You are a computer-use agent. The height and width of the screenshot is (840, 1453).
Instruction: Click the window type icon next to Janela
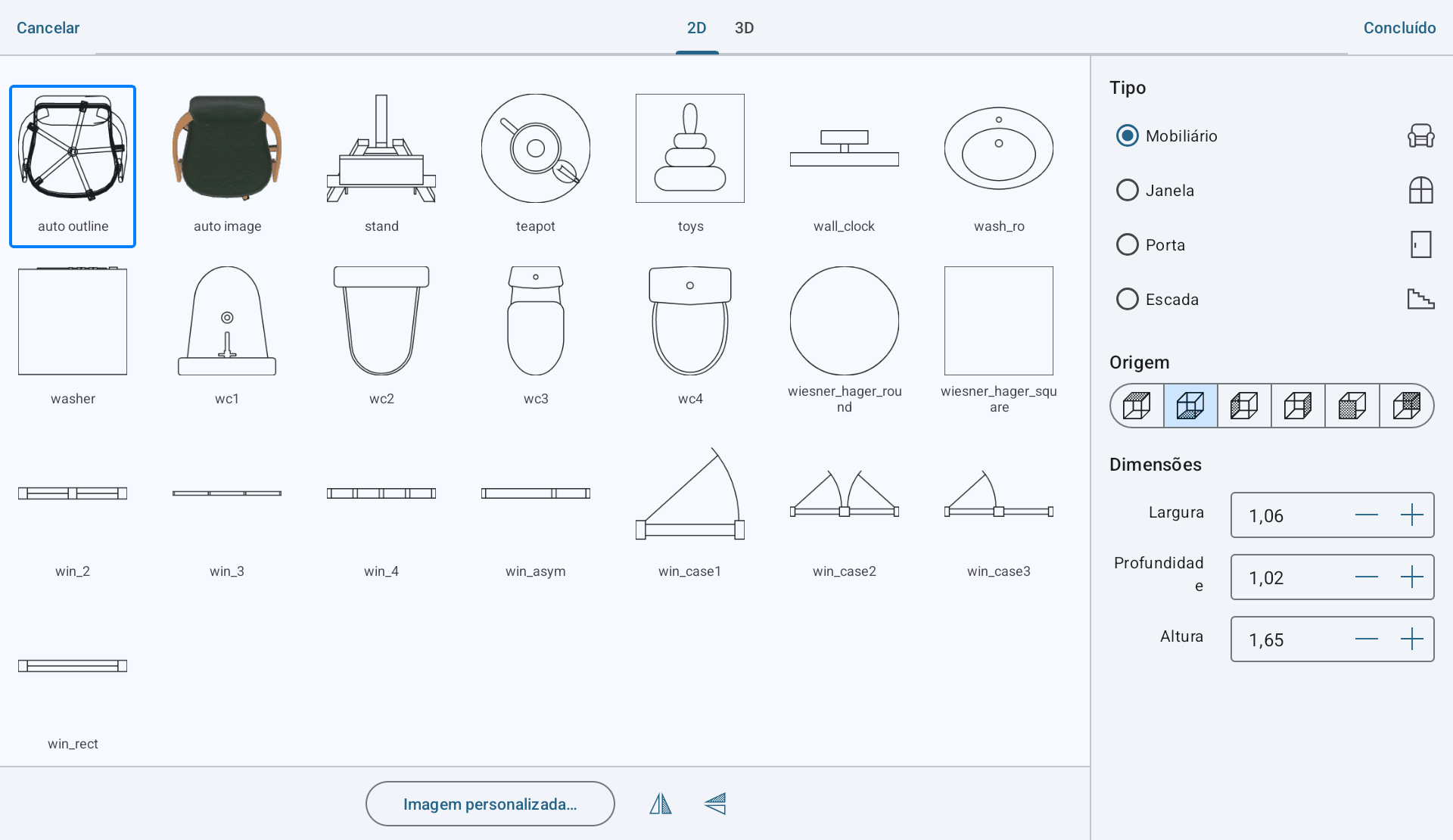point(1420,190)
